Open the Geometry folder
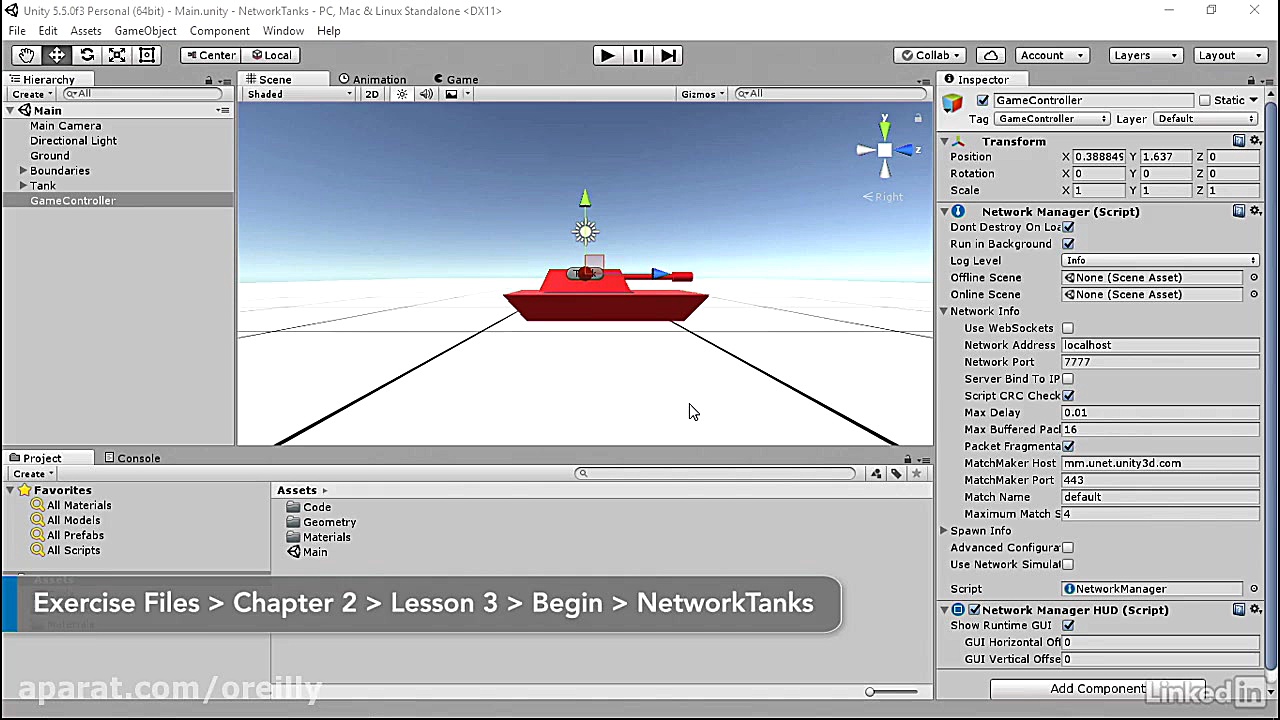 321,522
